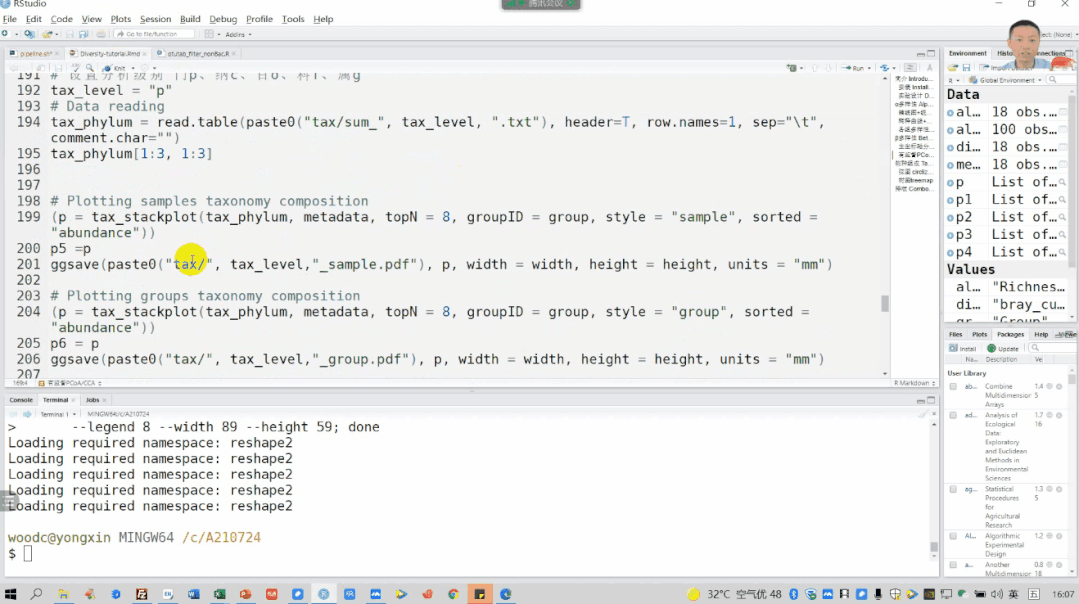Screen dimensions: 1079x604
Task: Click the save workspace icon in Environment
Action: click(x=966, y=67)
